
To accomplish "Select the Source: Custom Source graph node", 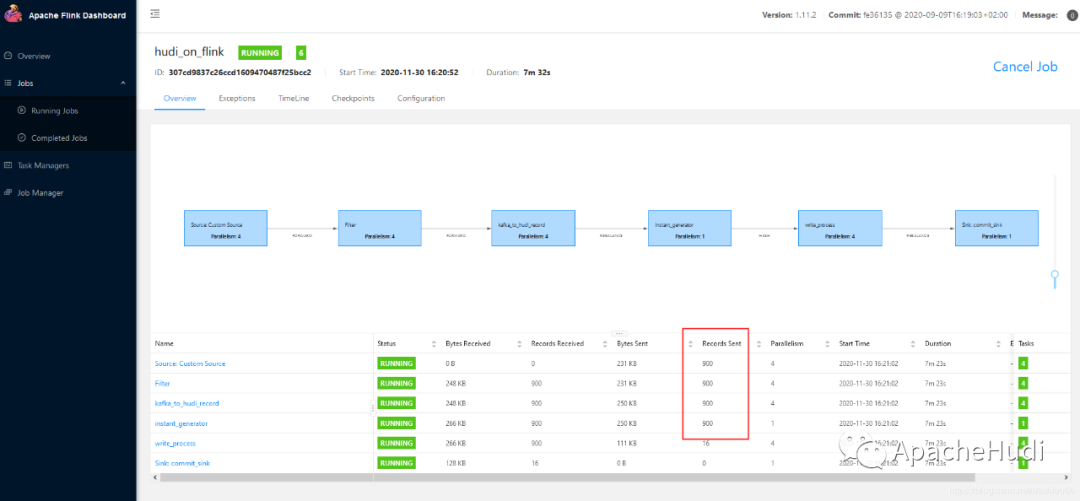I will (226, 229).
